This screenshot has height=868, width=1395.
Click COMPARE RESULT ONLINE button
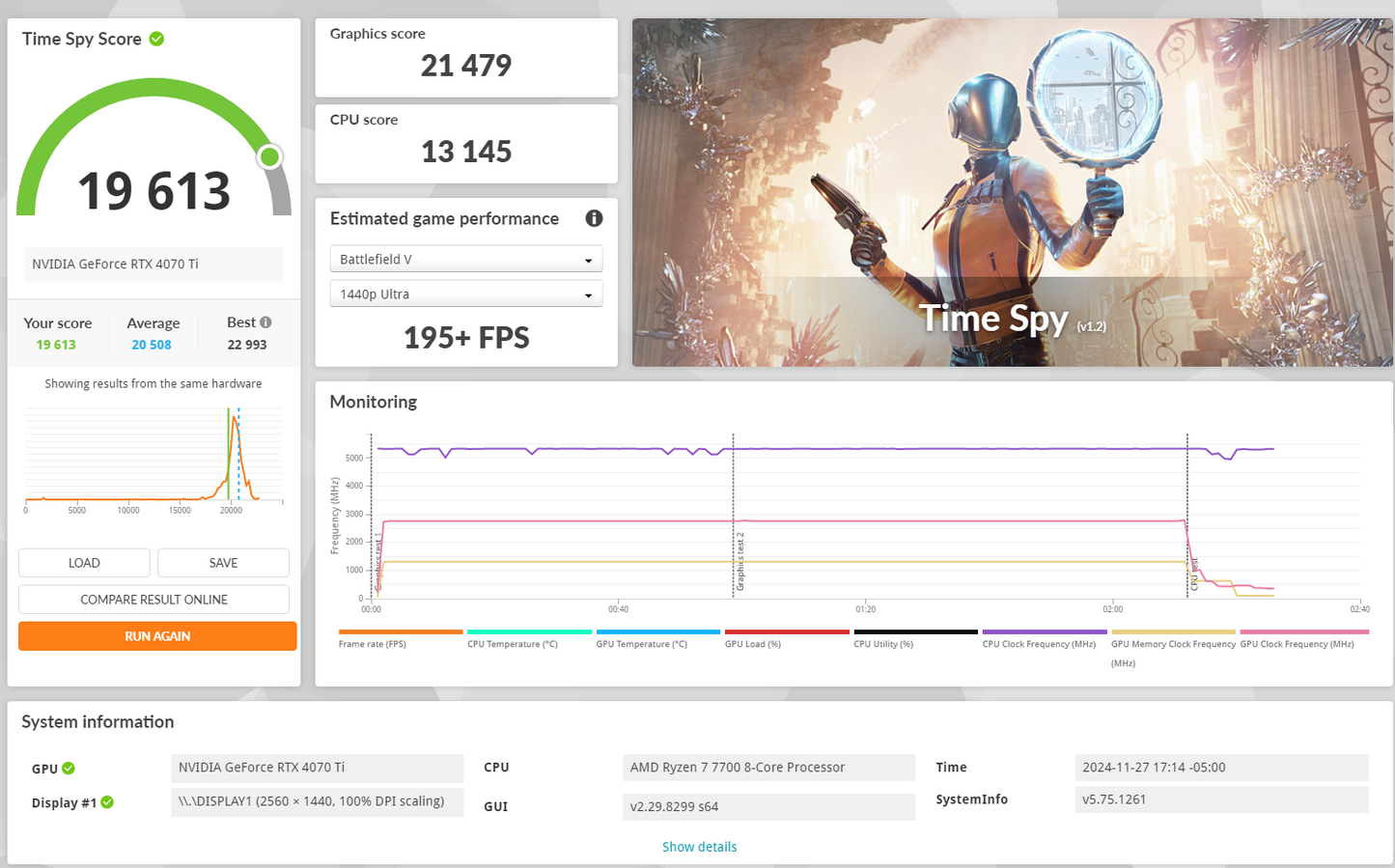(153, 600)
